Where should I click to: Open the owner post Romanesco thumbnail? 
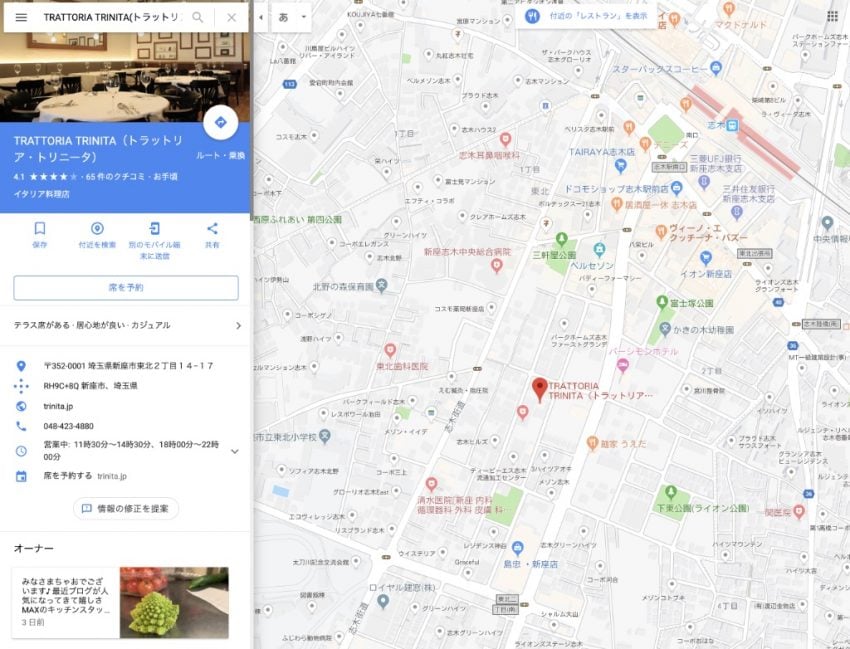point(174,602)
